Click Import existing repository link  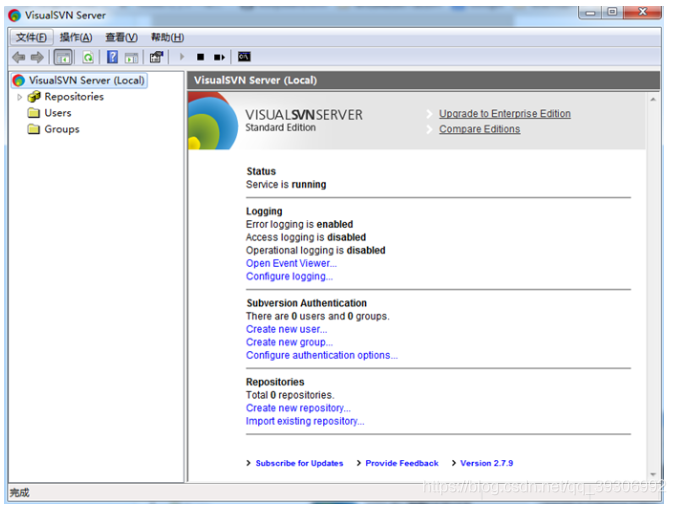tap(305, 421)
